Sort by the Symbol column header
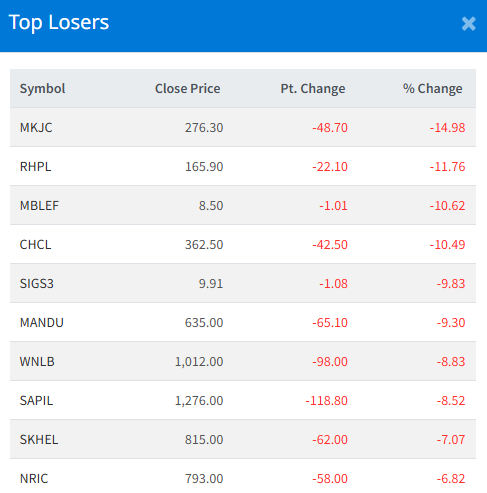Viewport: 487px width, 493px height. tap(42, 89)
